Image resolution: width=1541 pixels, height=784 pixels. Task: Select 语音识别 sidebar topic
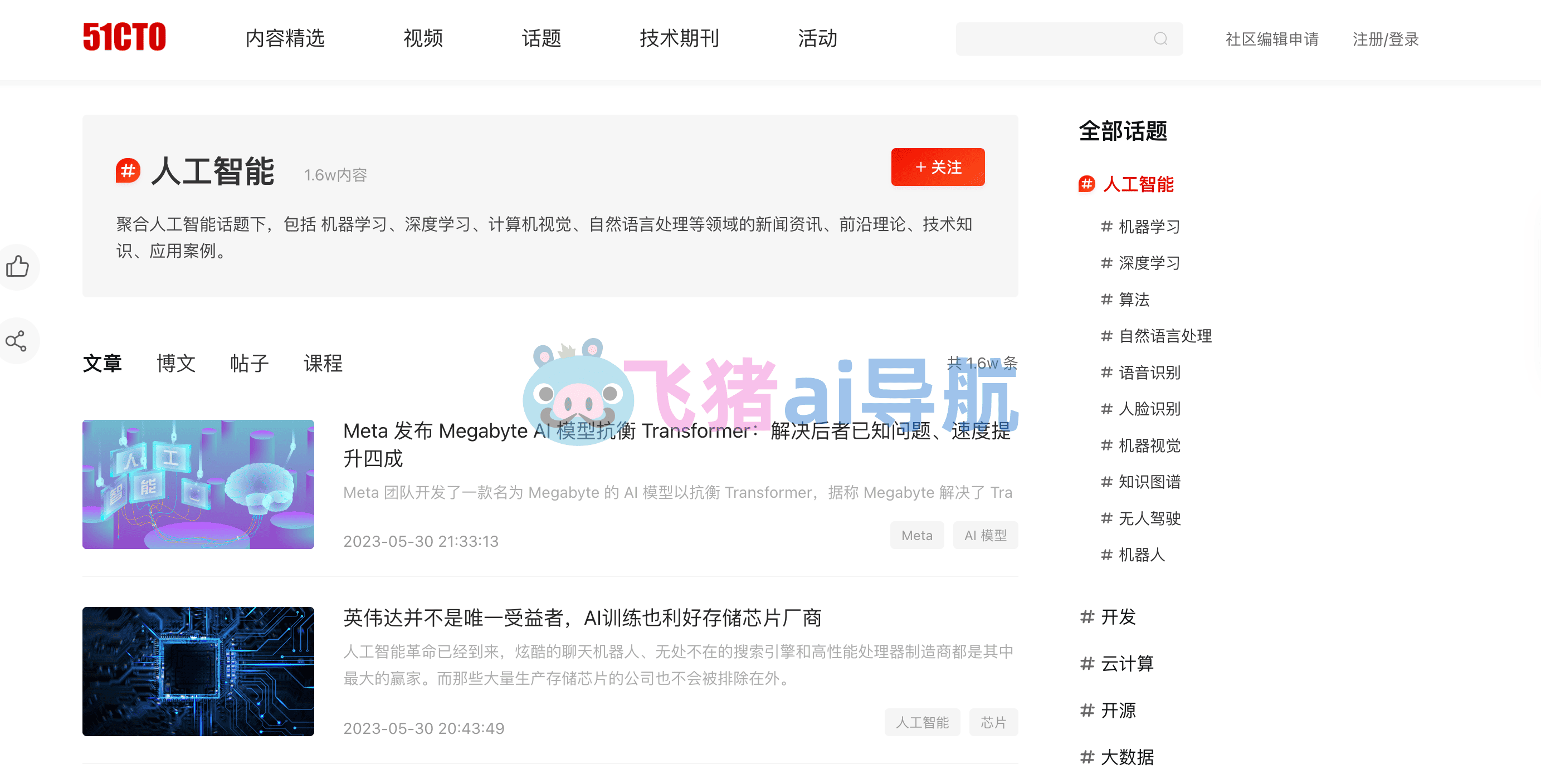1149,373
